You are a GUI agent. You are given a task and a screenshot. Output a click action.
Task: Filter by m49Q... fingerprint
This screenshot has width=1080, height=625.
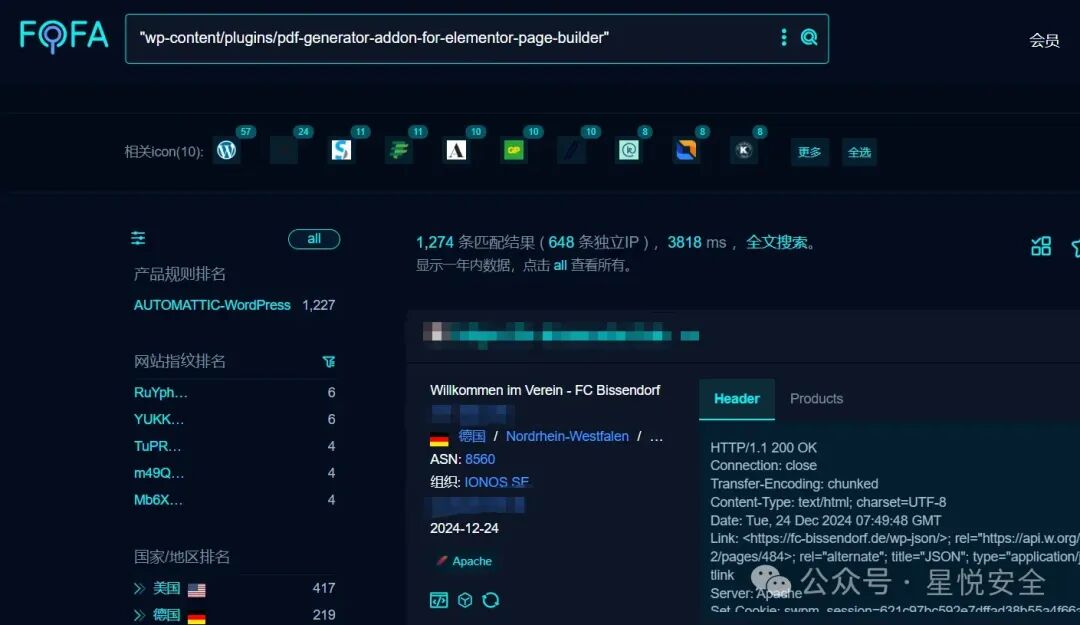coord(158,473)
